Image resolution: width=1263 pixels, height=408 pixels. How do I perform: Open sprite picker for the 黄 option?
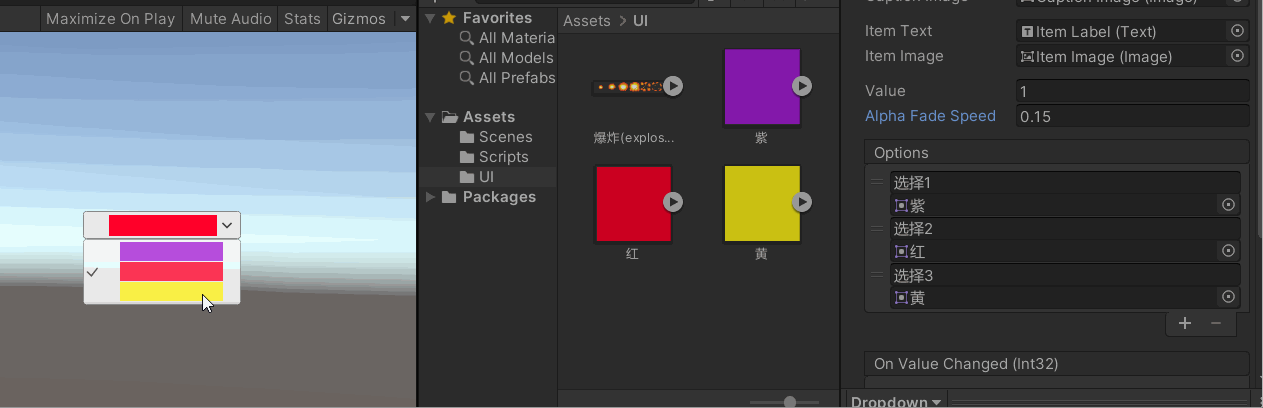(x=1228, y=297)
